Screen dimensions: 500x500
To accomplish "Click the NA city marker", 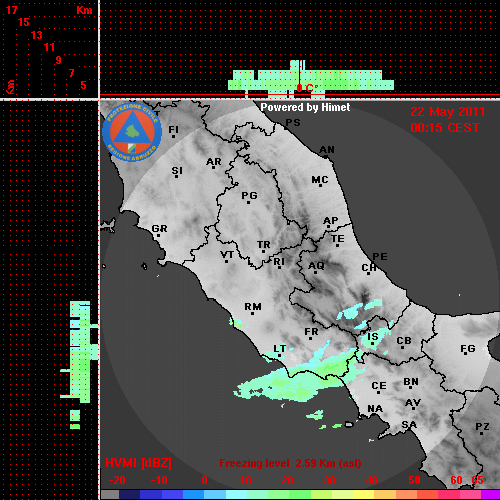I will [375, 410].
